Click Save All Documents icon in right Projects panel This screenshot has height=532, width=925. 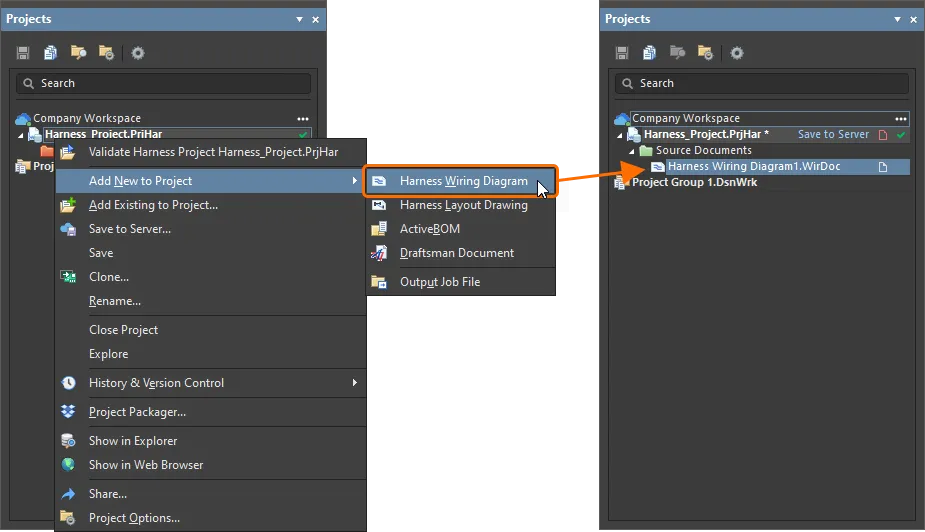click(650, 53)
